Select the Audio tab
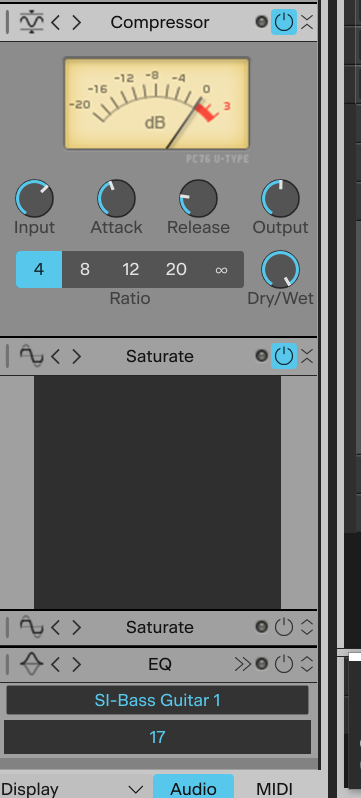361x798 pixels. point(193,787)
